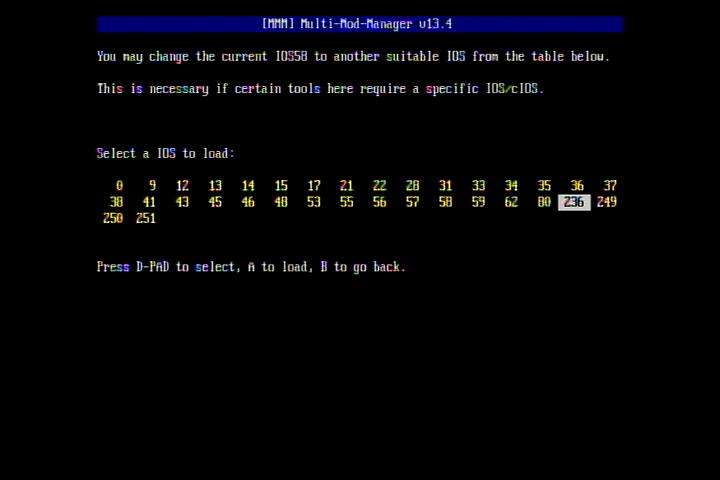Select IOS 56 entry
720x480 pixels.
(380, 202)
